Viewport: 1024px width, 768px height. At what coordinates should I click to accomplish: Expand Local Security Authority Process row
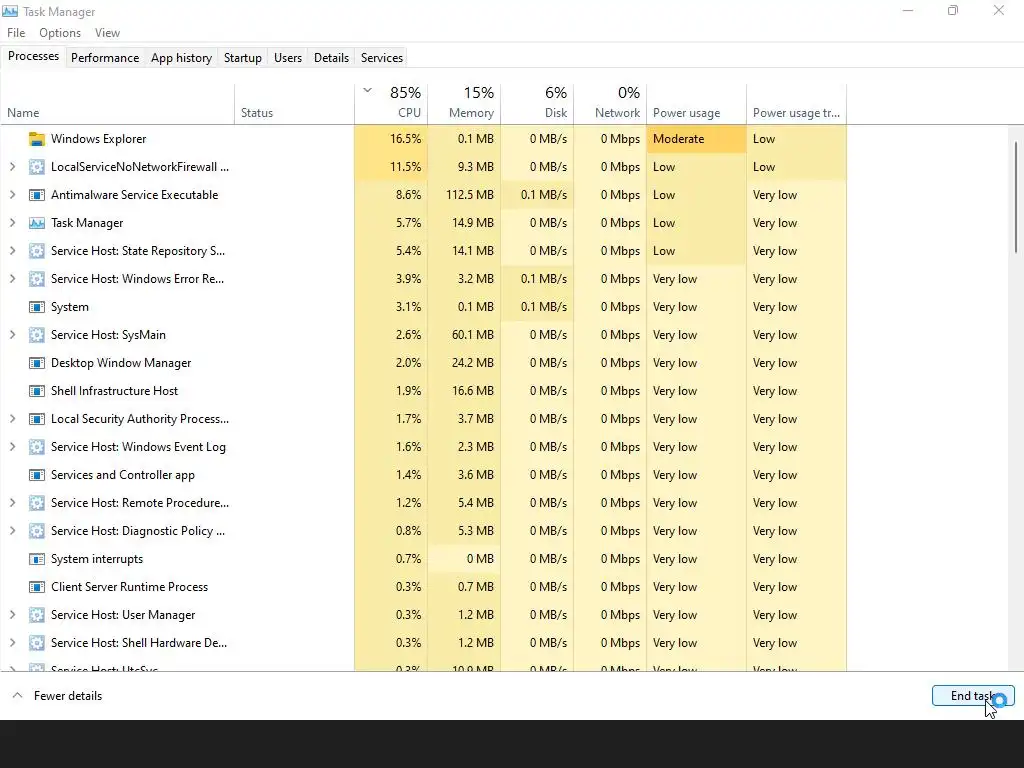[12, 419]
